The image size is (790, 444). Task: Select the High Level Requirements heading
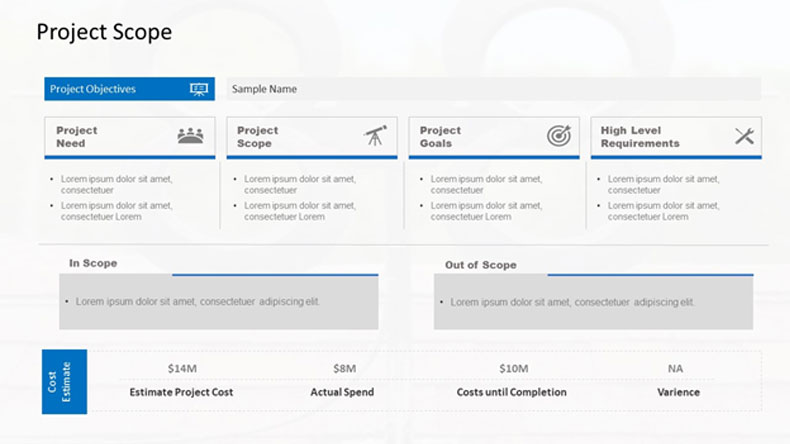tap(640, 137)
